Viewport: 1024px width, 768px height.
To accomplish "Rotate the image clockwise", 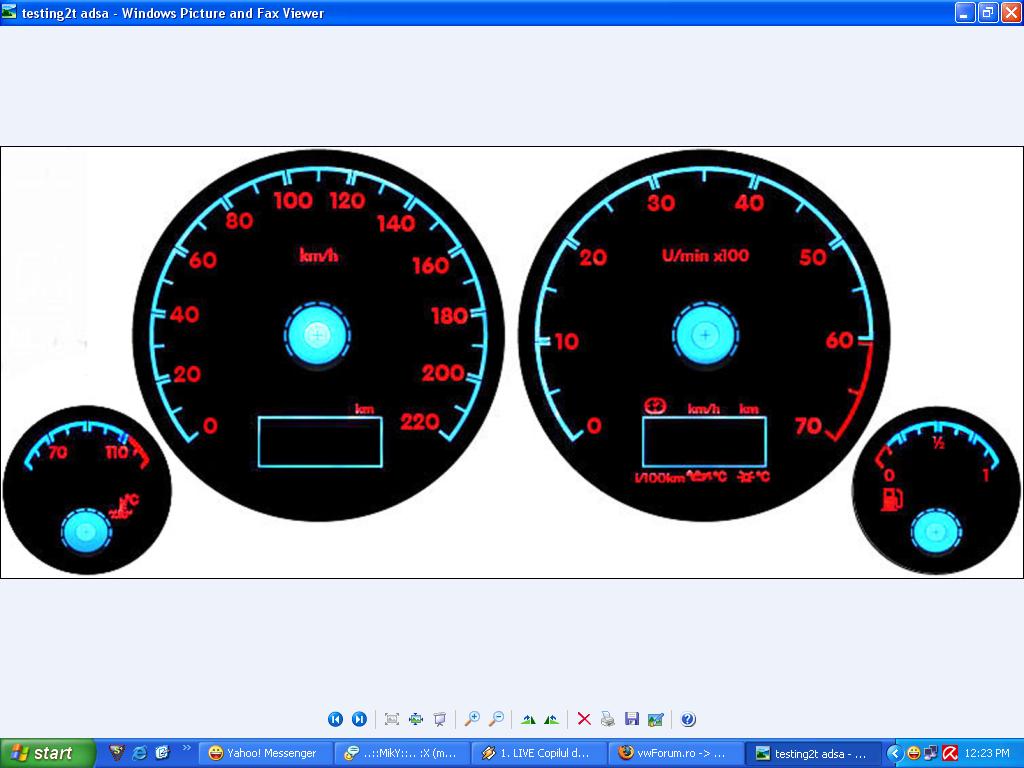I will click(528, 719).
